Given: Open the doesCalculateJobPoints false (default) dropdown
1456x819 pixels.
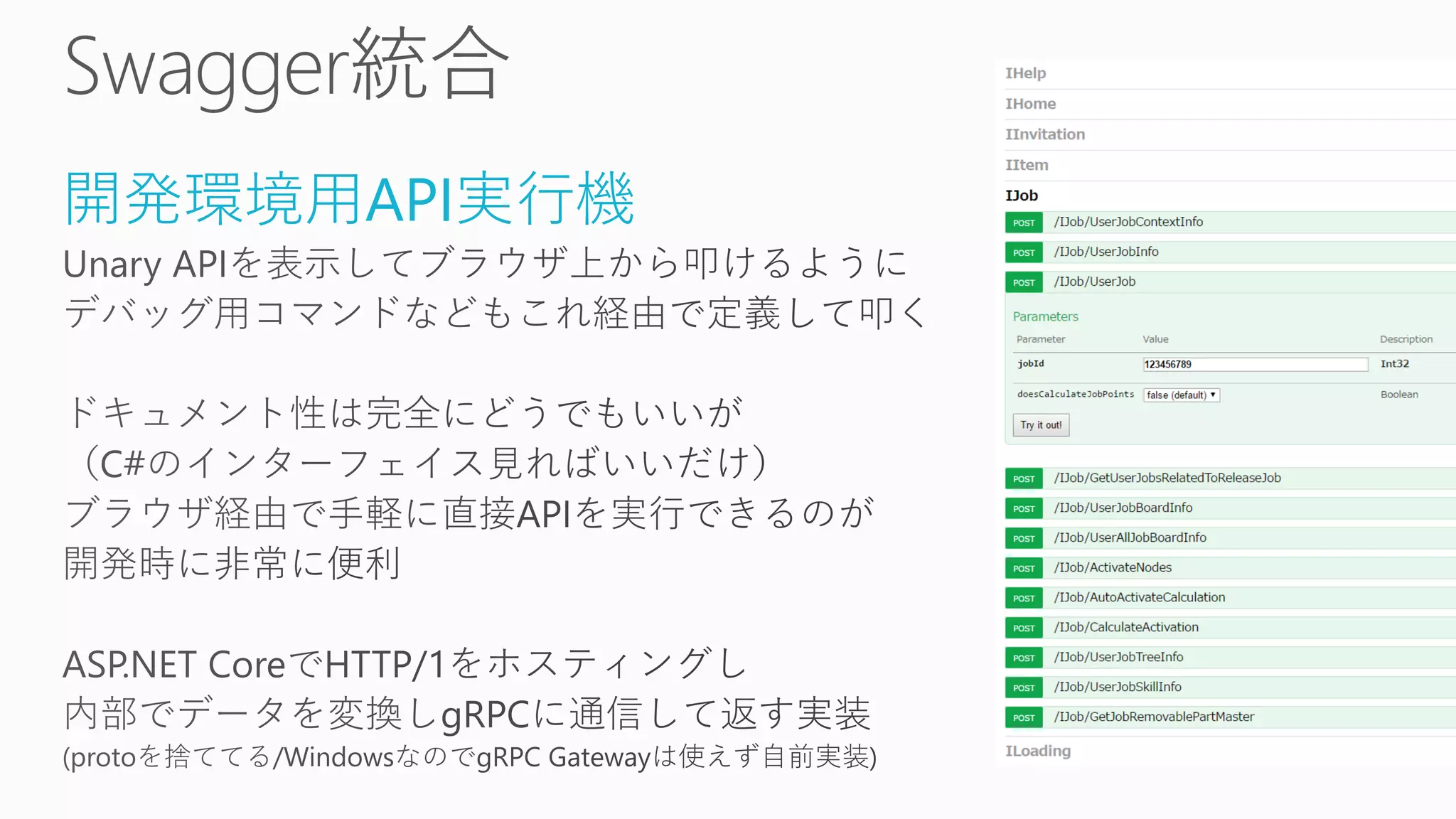Looking at the screenshot, I should coord(1182,395).
